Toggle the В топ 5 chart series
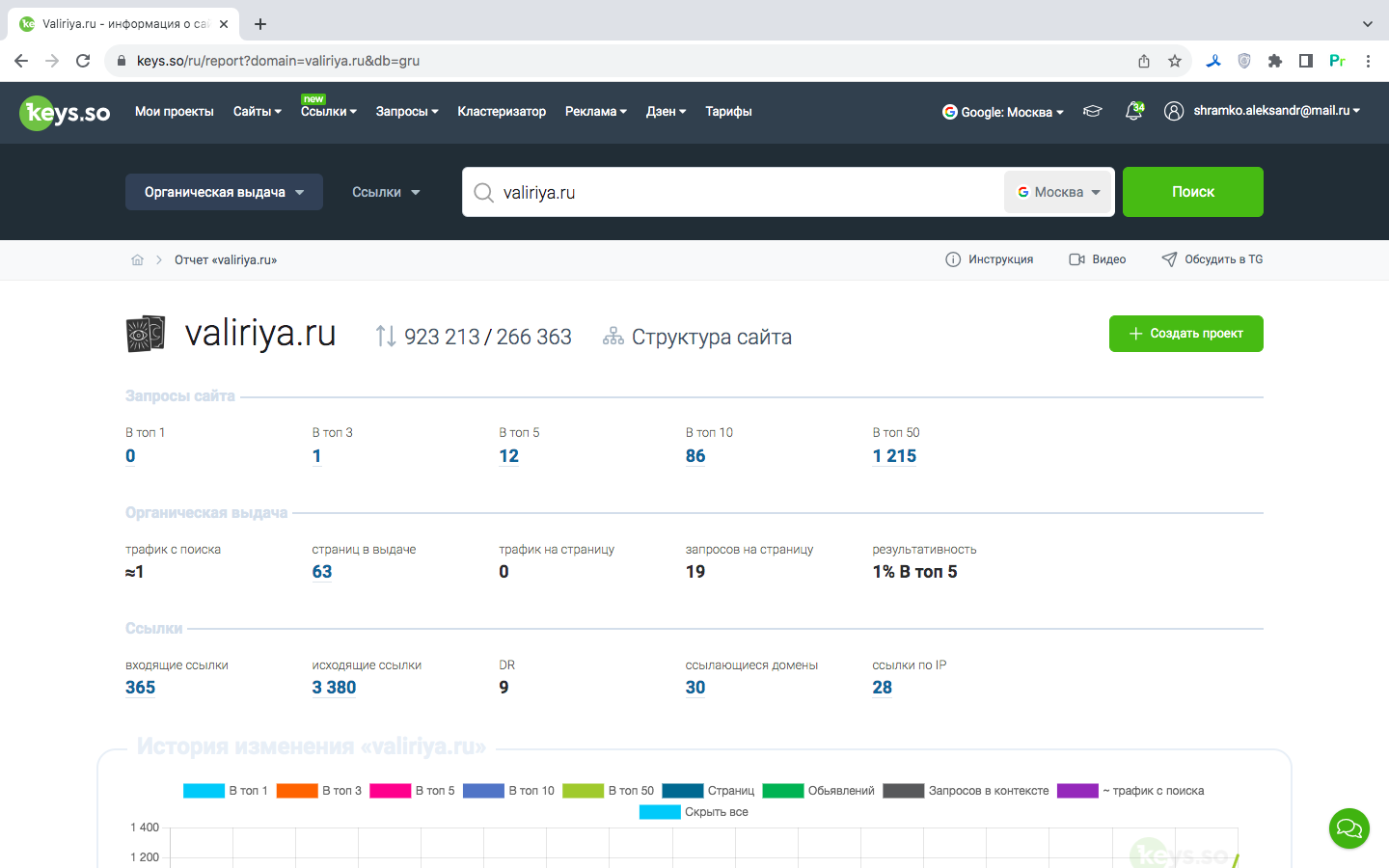Viewport: 1389px width, 868px height. [412, 791]
